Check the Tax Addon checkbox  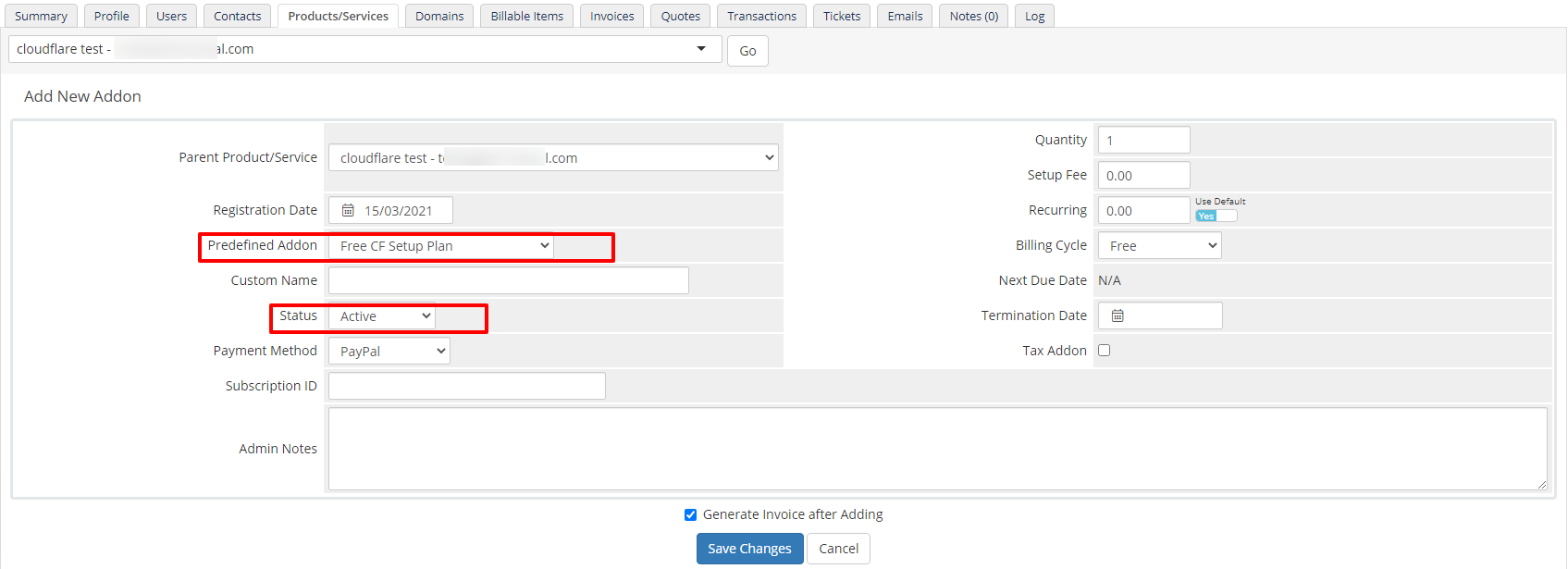[x=1104, y=351]
